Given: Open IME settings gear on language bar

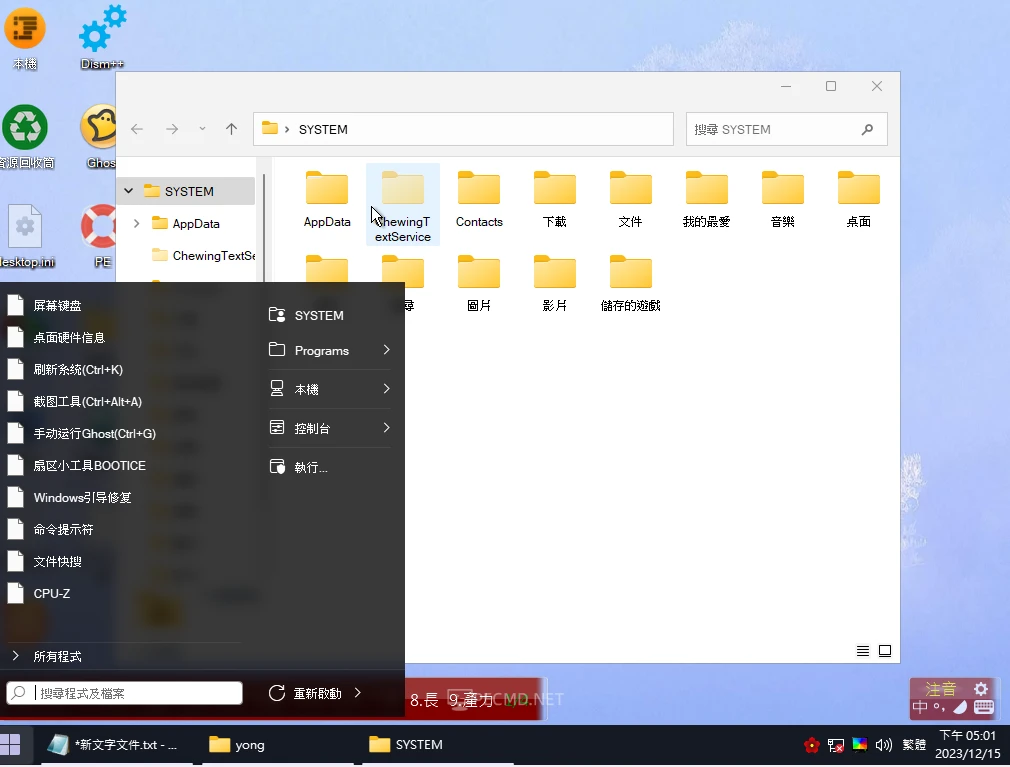Looking at the screenshot, I should click(x=980, y=689).
